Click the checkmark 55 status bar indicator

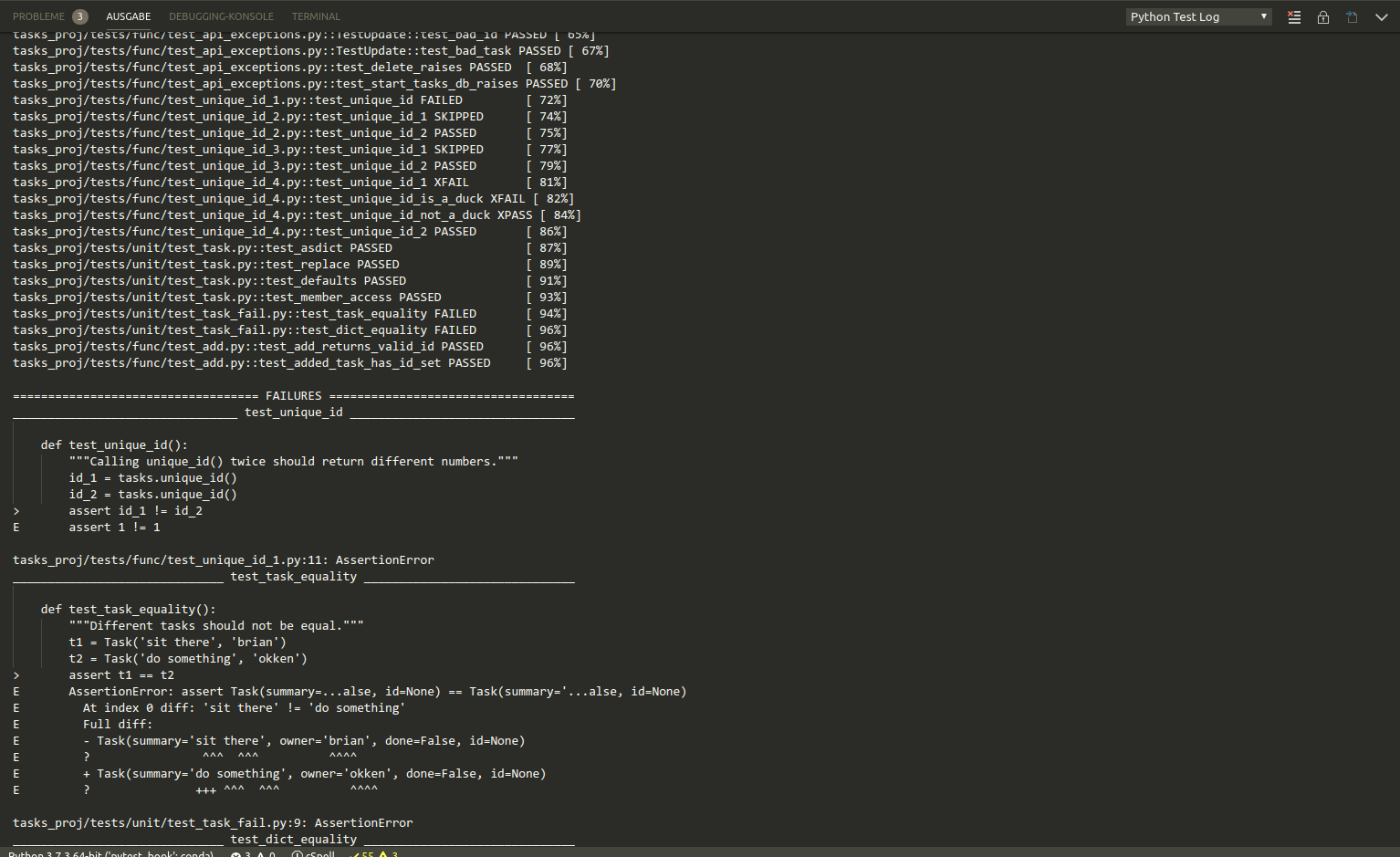click(363, 853)
